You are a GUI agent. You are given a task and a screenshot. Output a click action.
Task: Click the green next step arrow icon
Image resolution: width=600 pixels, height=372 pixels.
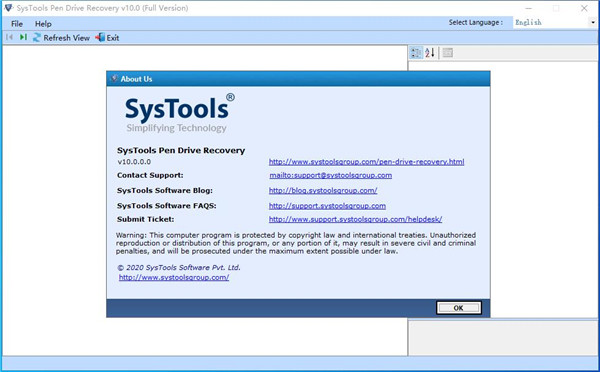click(x=23, y=37)
